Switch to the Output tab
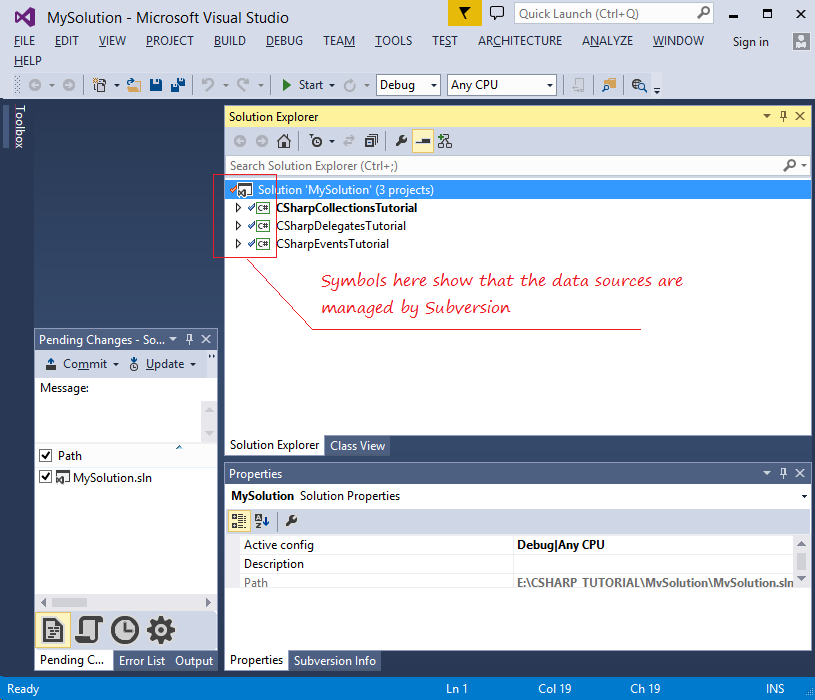 pyautogui.click(x=194, y=661)
